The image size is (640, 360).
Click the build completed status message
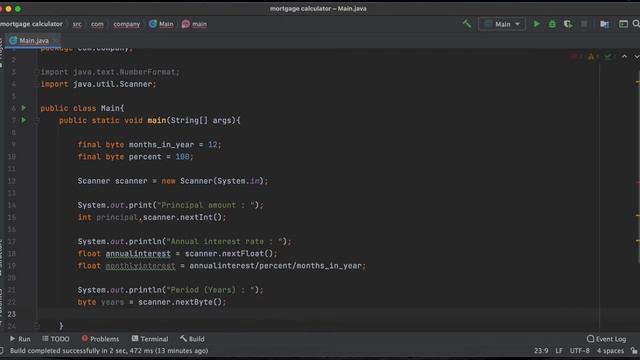[x=109, y=351]
